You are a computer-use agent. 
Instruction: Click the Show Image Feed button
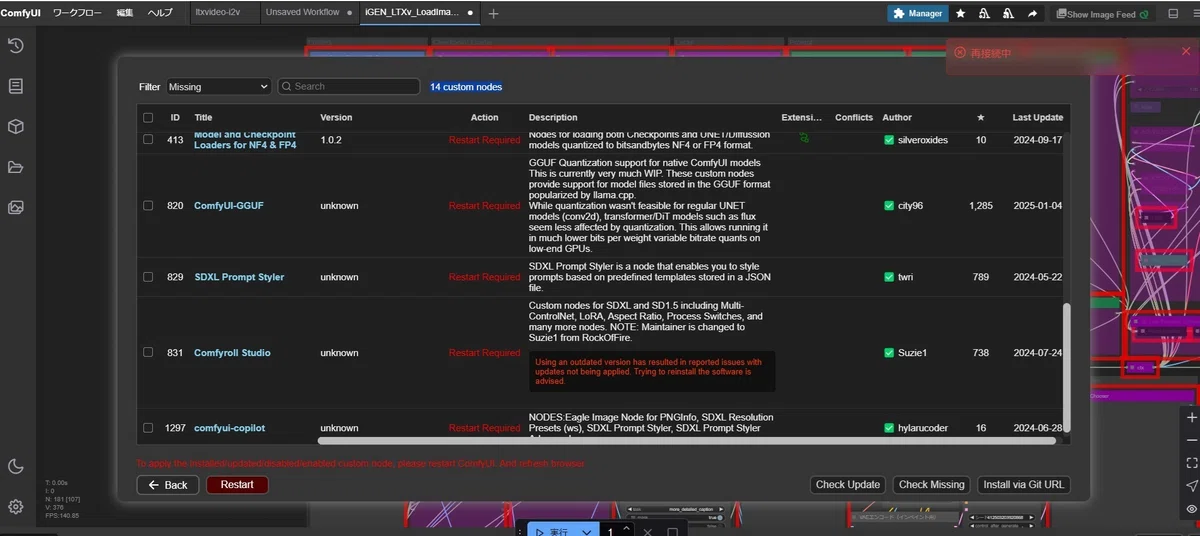coord(1102,14)
